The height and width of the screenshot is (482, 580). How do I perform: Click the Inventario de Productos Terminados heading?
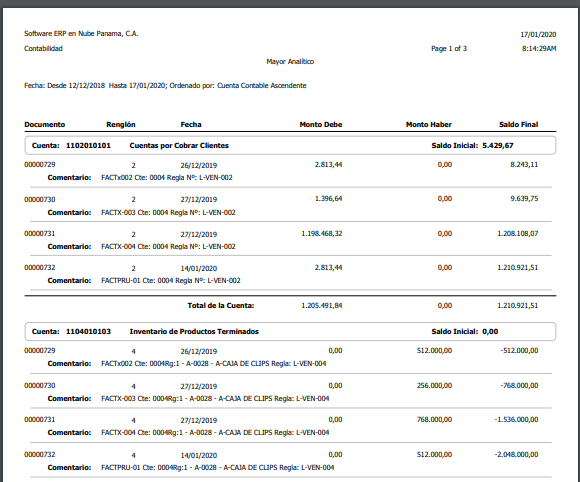click(194, 331)
